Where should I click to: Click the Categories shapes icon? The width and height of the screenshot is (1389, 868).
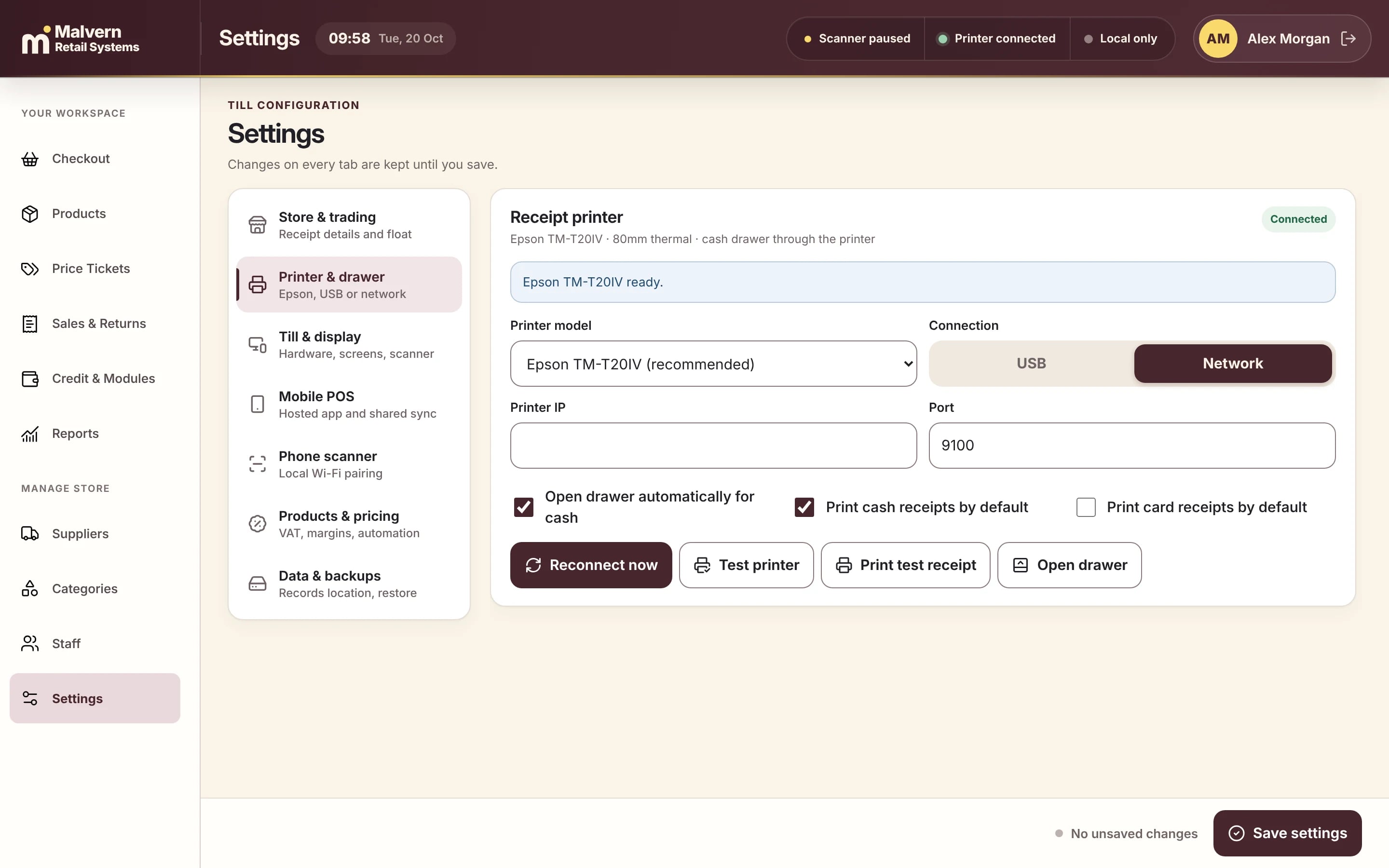click(x=30, y=589)
